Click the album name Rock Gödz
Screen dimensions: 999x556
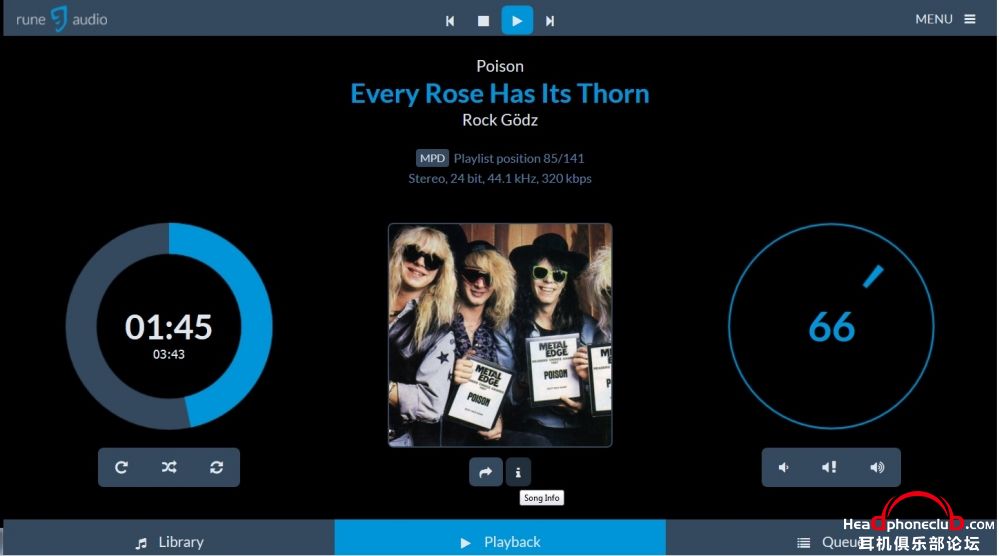(x=500, y=120)
